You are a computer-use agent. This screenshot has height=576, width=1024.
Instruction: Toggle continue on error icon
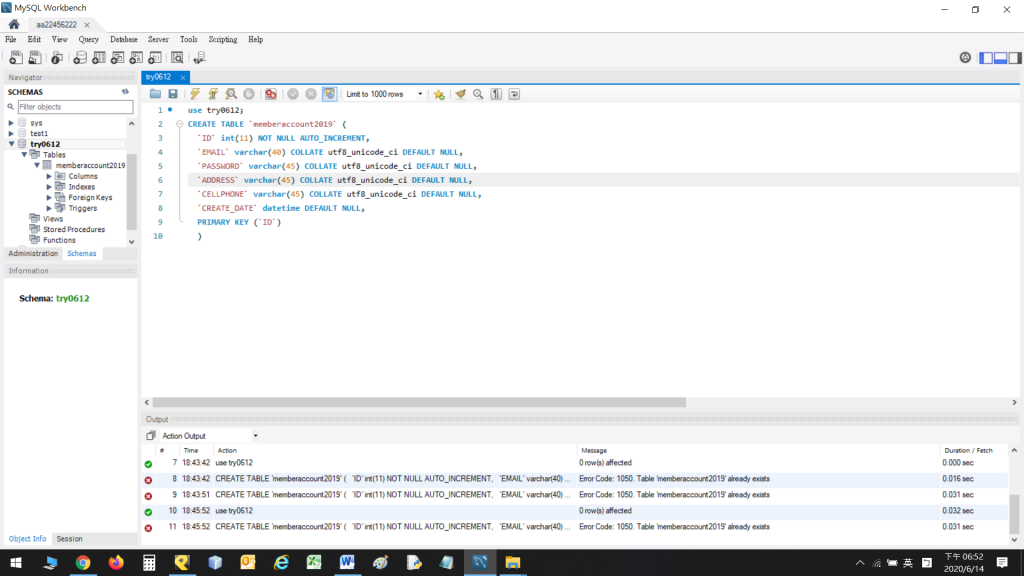(x=270, y=94)
